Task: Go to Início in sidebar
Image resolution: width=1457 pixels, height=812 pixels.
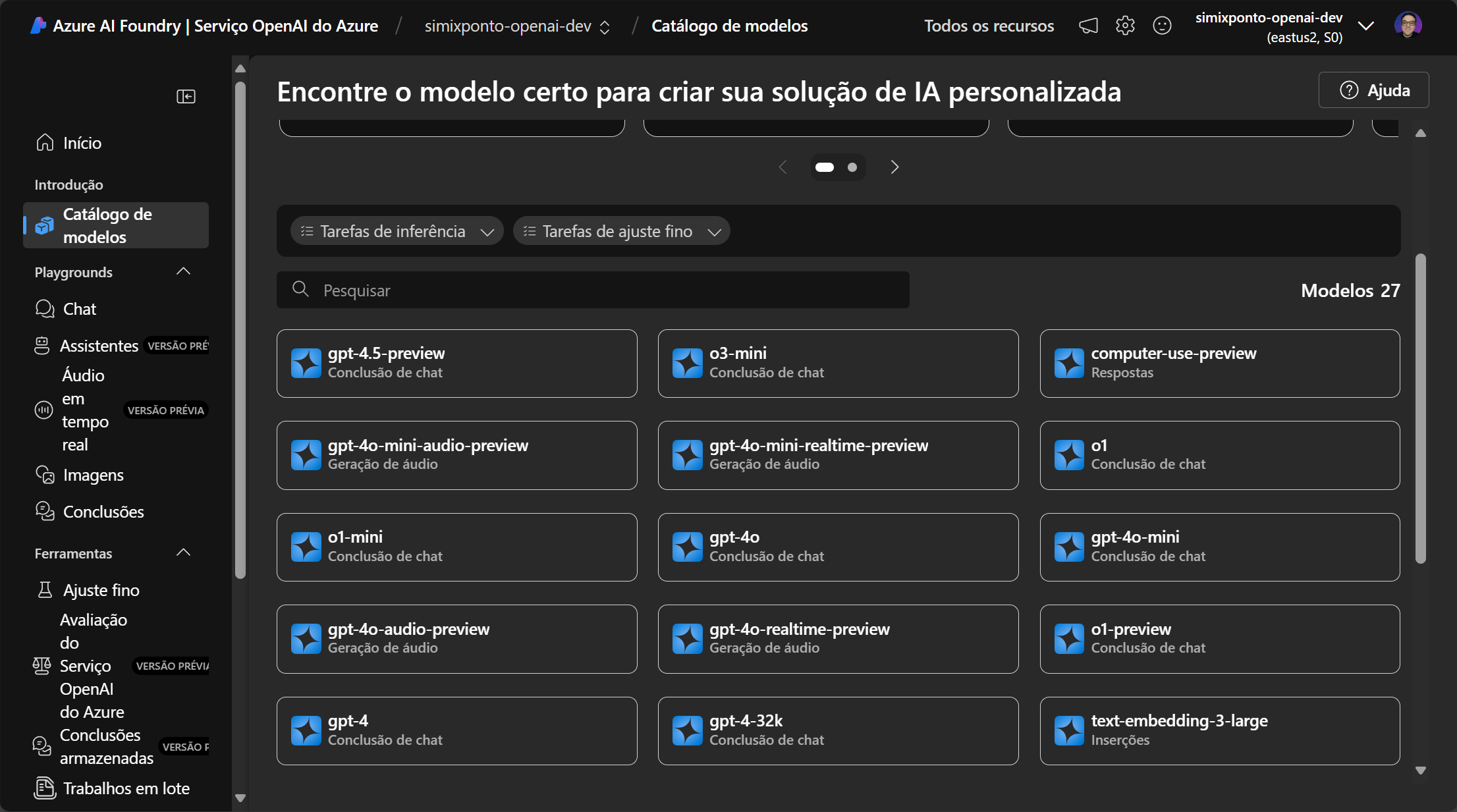Action: [82, 143]
